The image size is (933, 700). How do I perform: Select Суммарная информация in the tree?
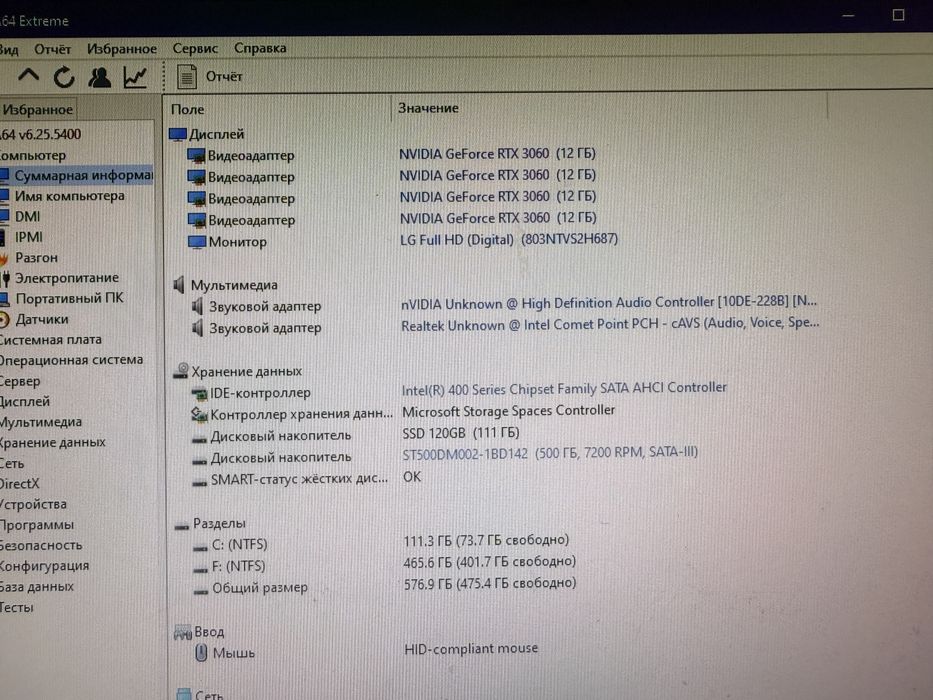[77, 176]
